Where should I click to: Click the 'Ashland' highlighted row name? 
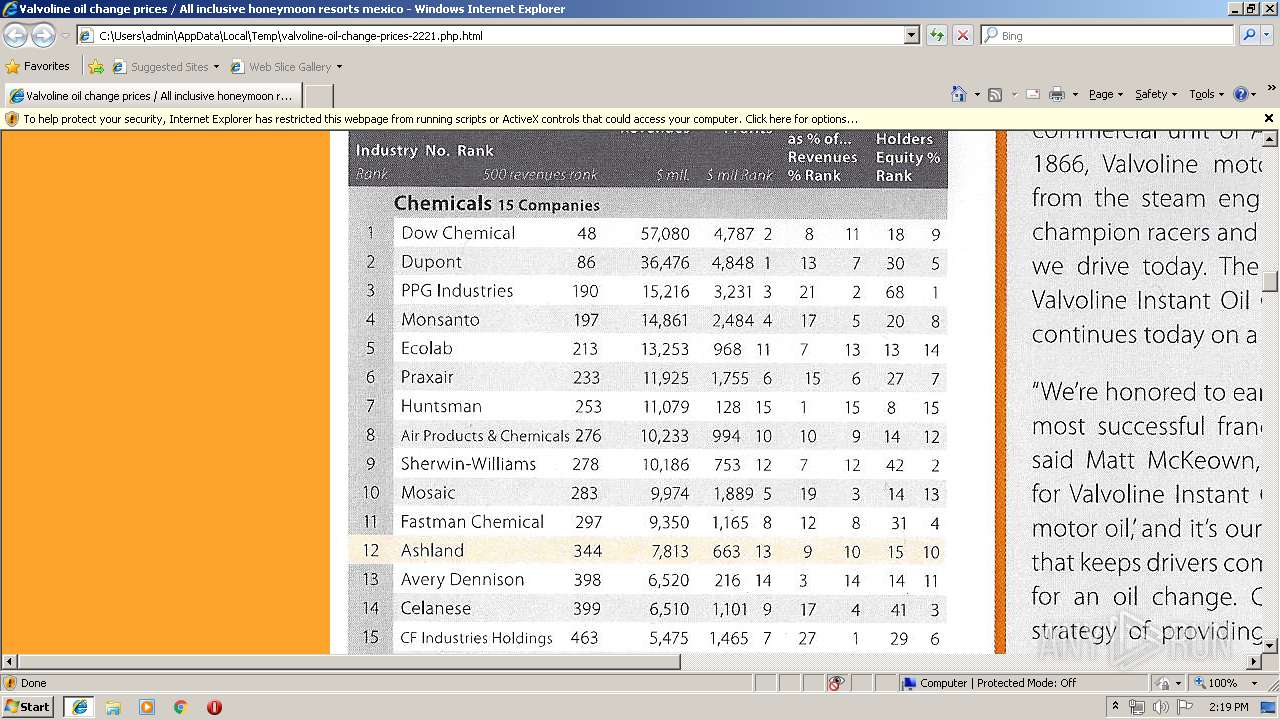click(432, 551)
